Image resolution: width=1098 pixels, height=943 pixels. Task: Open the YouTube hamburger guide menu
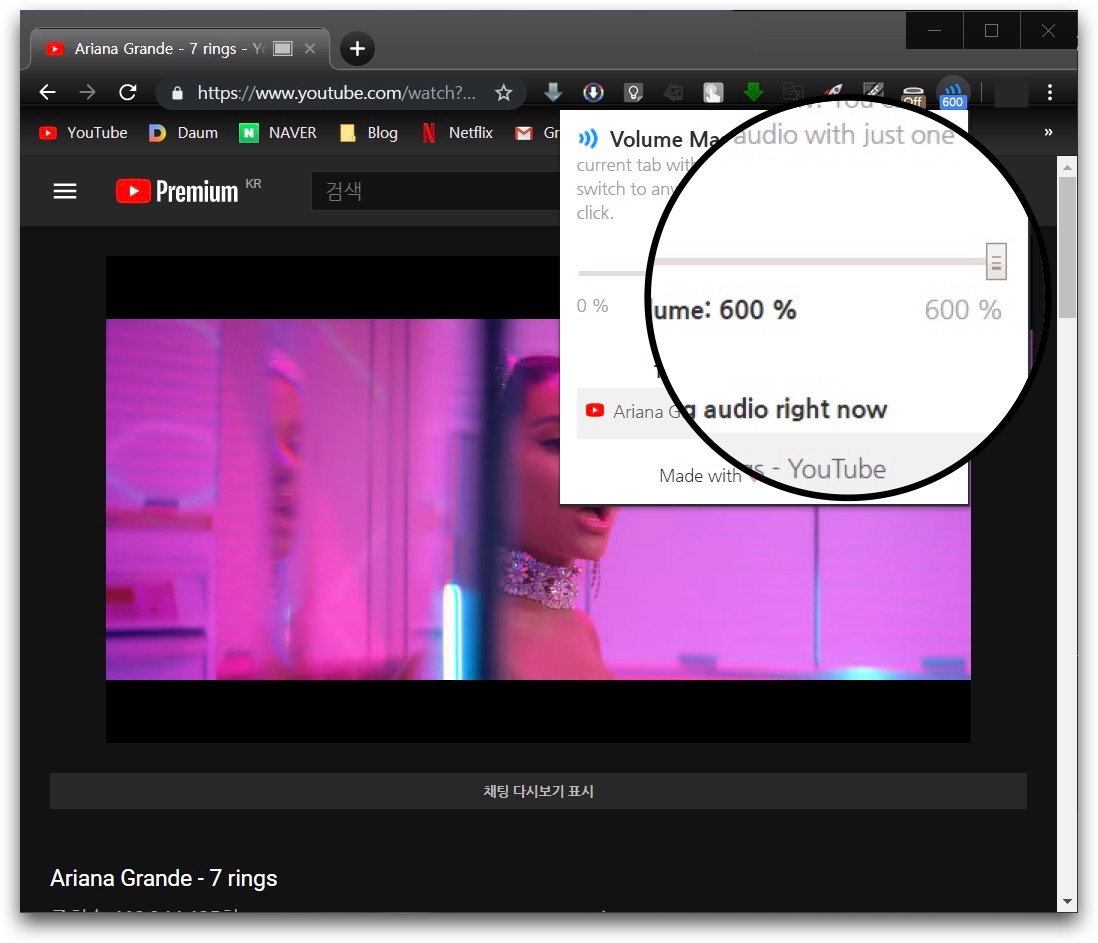pos(65,191)
